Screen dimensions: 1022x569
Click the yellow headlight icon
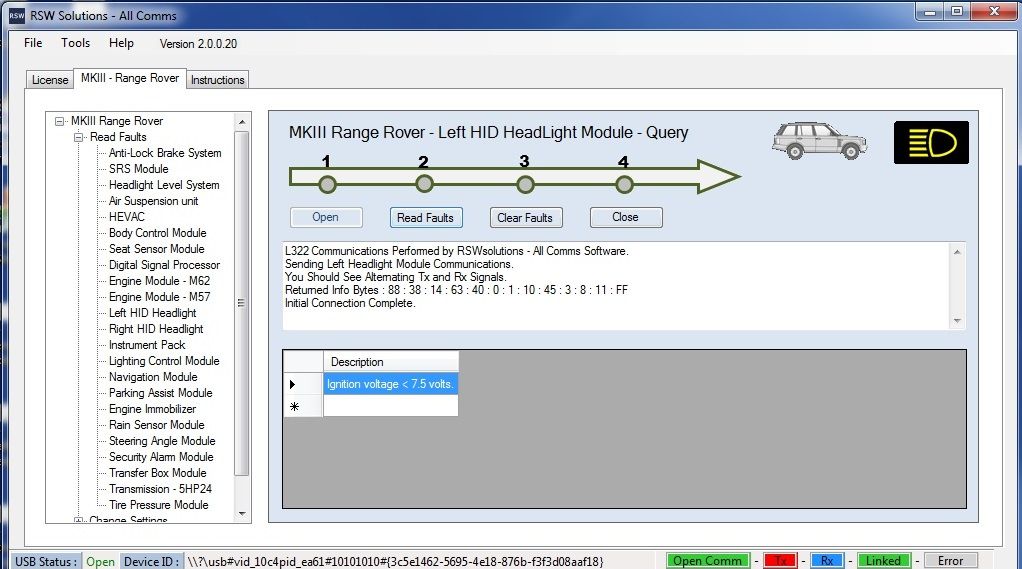coord(931,142)
